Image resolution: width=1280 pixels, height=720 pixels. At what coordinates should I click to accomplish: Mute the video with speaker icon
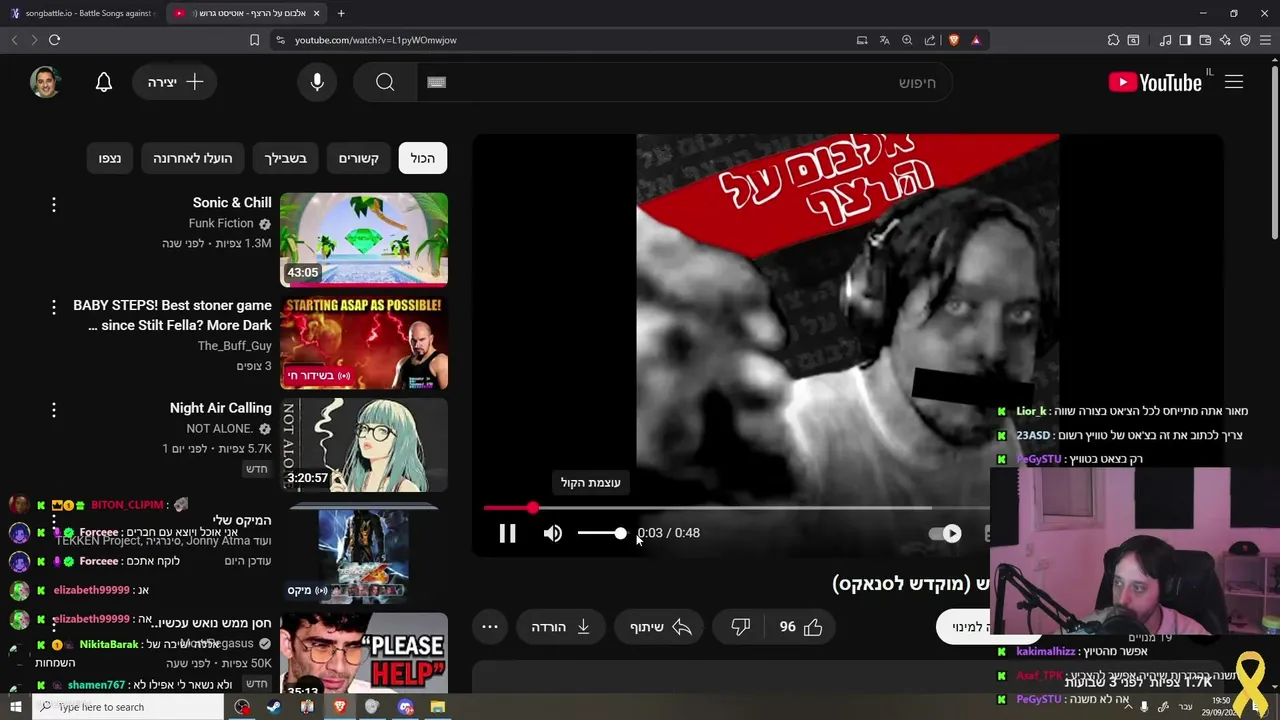(x=553, y=533)
